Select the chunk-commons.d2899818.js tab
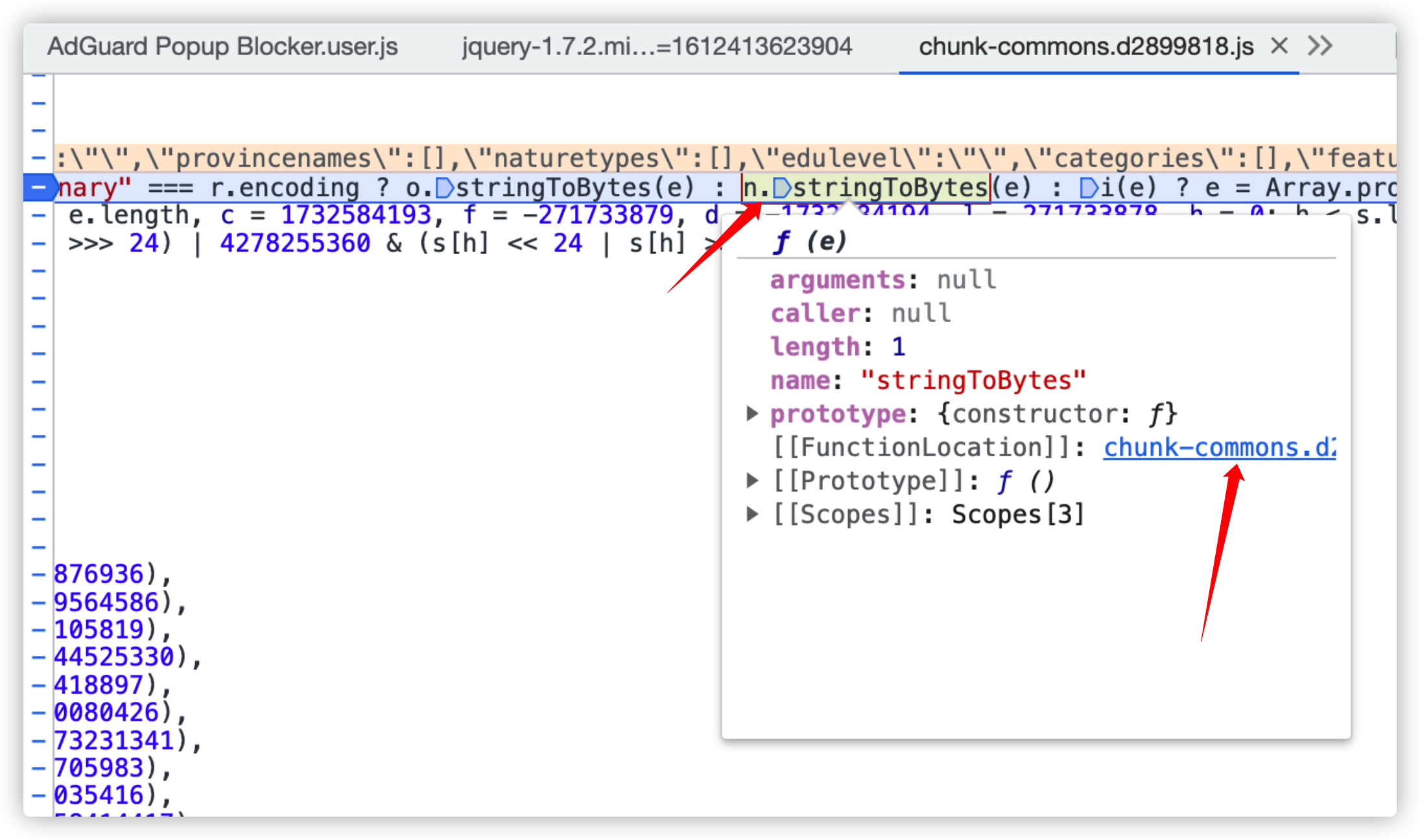The image size is (1420, 840). tap(1086, 47)
